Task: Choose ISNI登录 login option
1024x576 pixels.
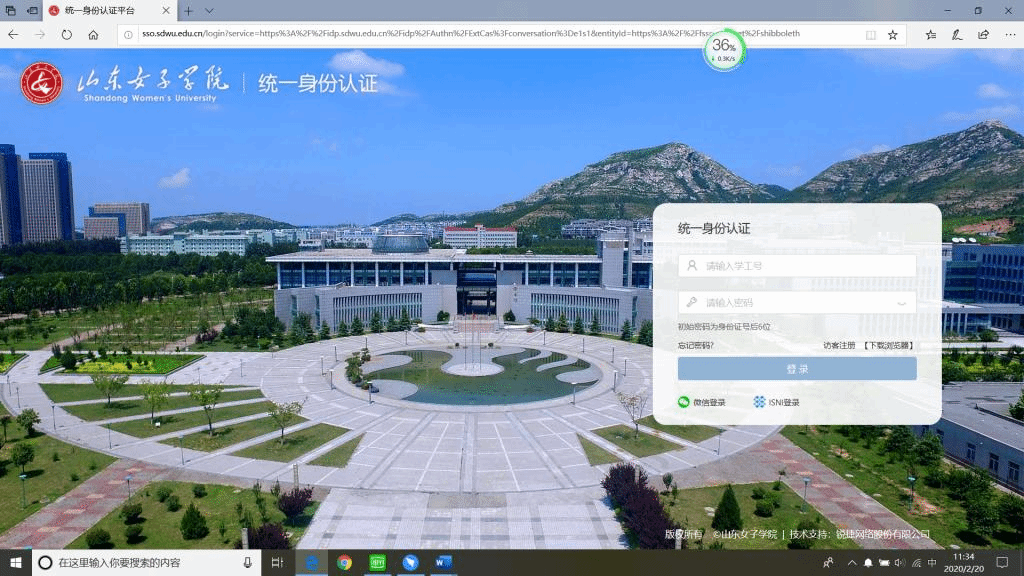Action: pyautogui.click(x=776, y=402)
